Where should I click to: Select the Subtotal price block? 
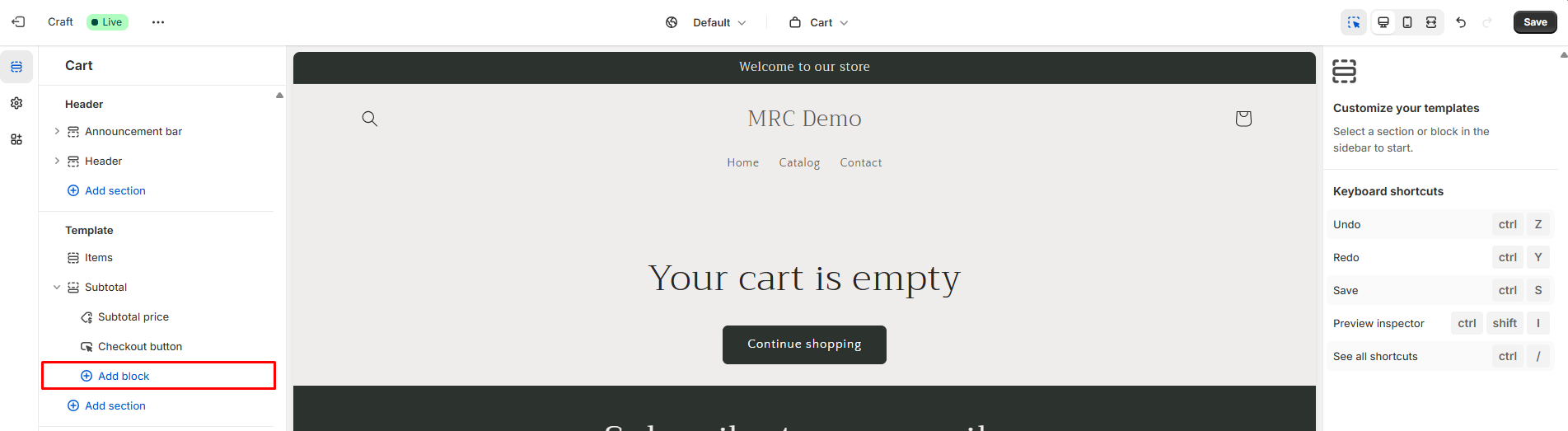point(133,316)
